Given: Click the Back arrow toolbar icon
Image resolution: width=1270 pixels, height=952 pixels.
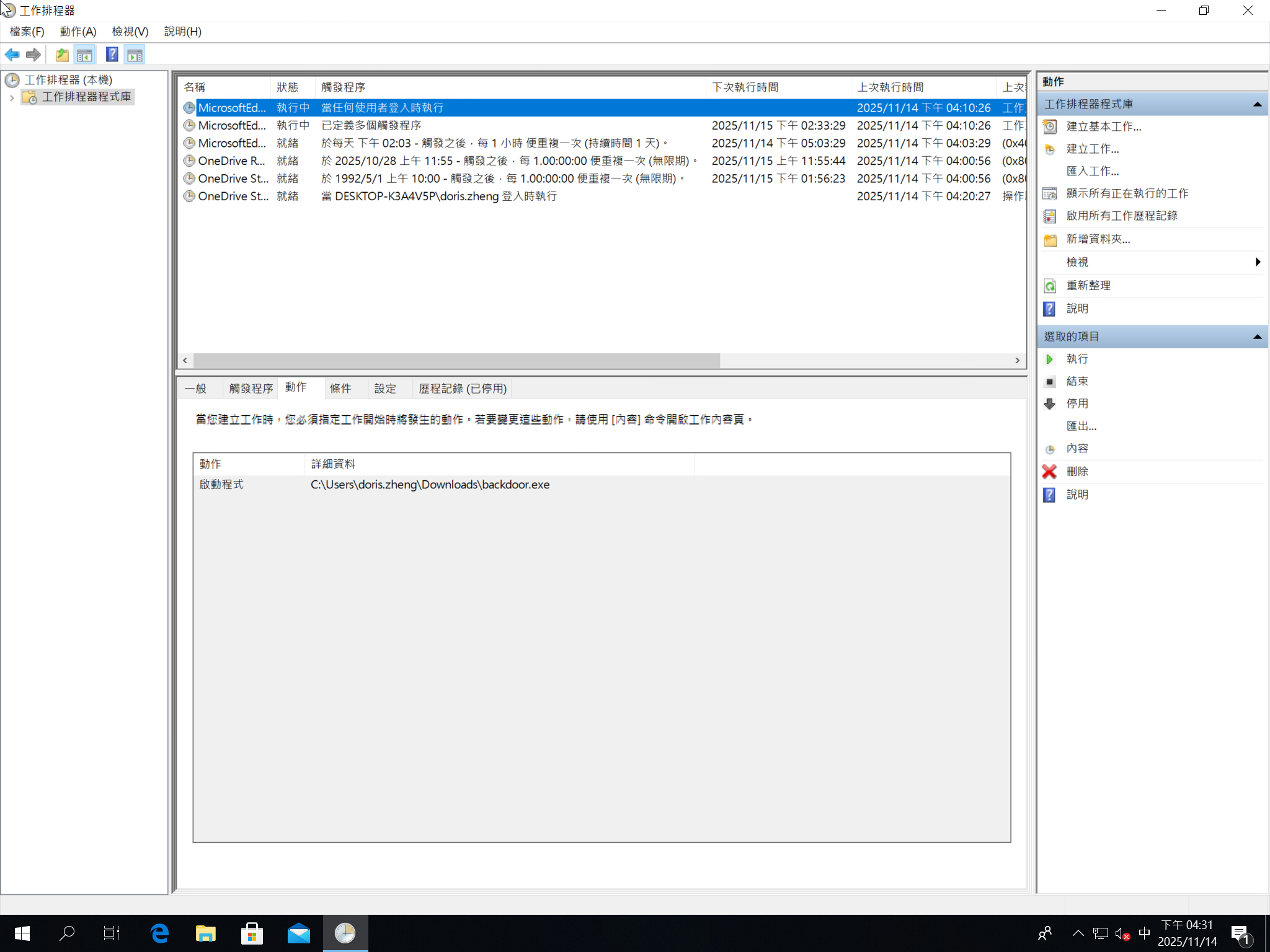Looking at the screenshot, I should point(12,55).
